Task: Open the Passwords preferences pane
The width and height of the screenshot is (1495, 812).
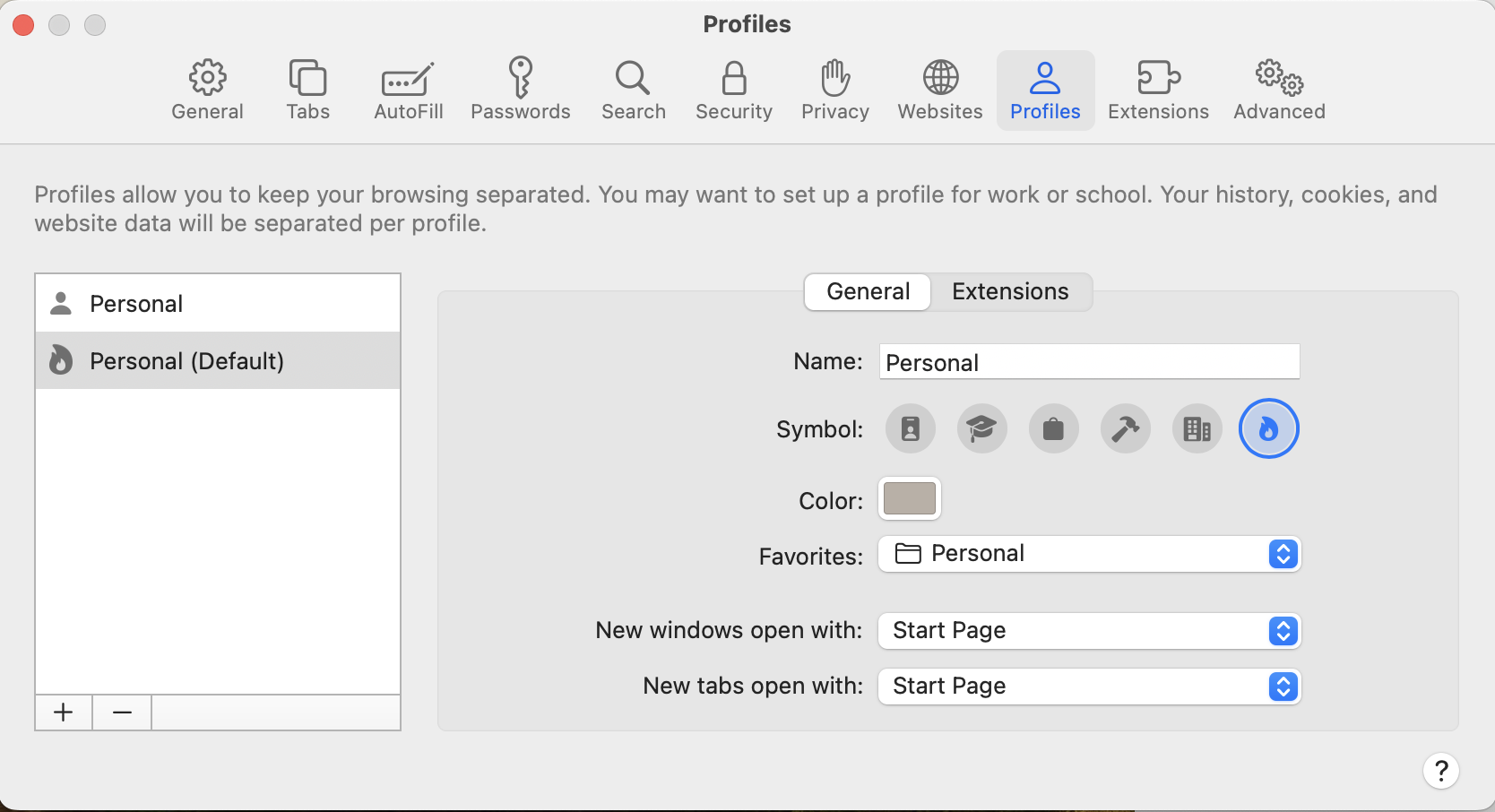Action: click(521, 90)
